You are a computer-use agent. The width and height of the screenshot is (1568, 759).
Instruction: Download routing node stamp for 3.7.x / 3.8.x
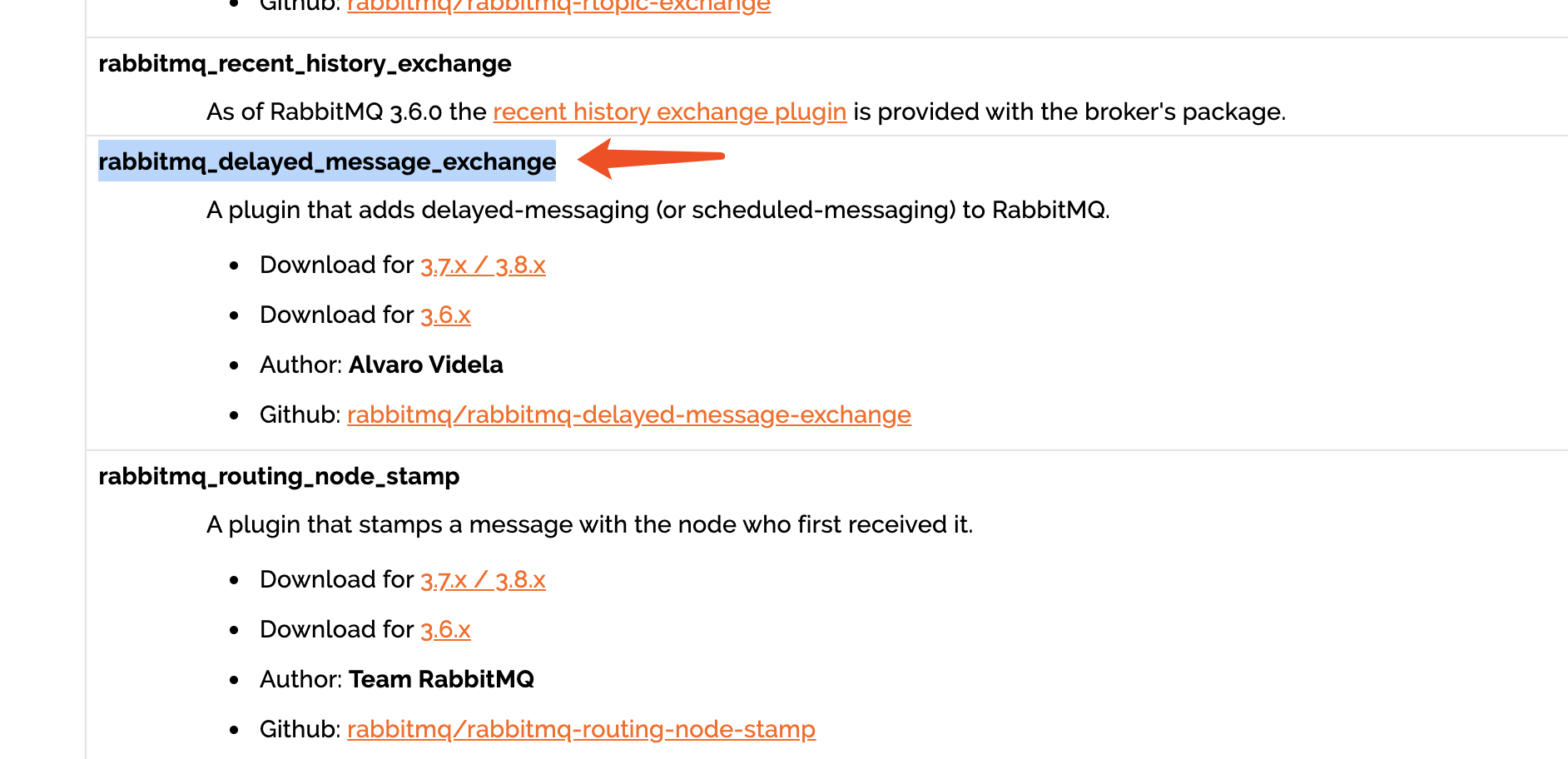pyautogui.click(x=483, y=580)
